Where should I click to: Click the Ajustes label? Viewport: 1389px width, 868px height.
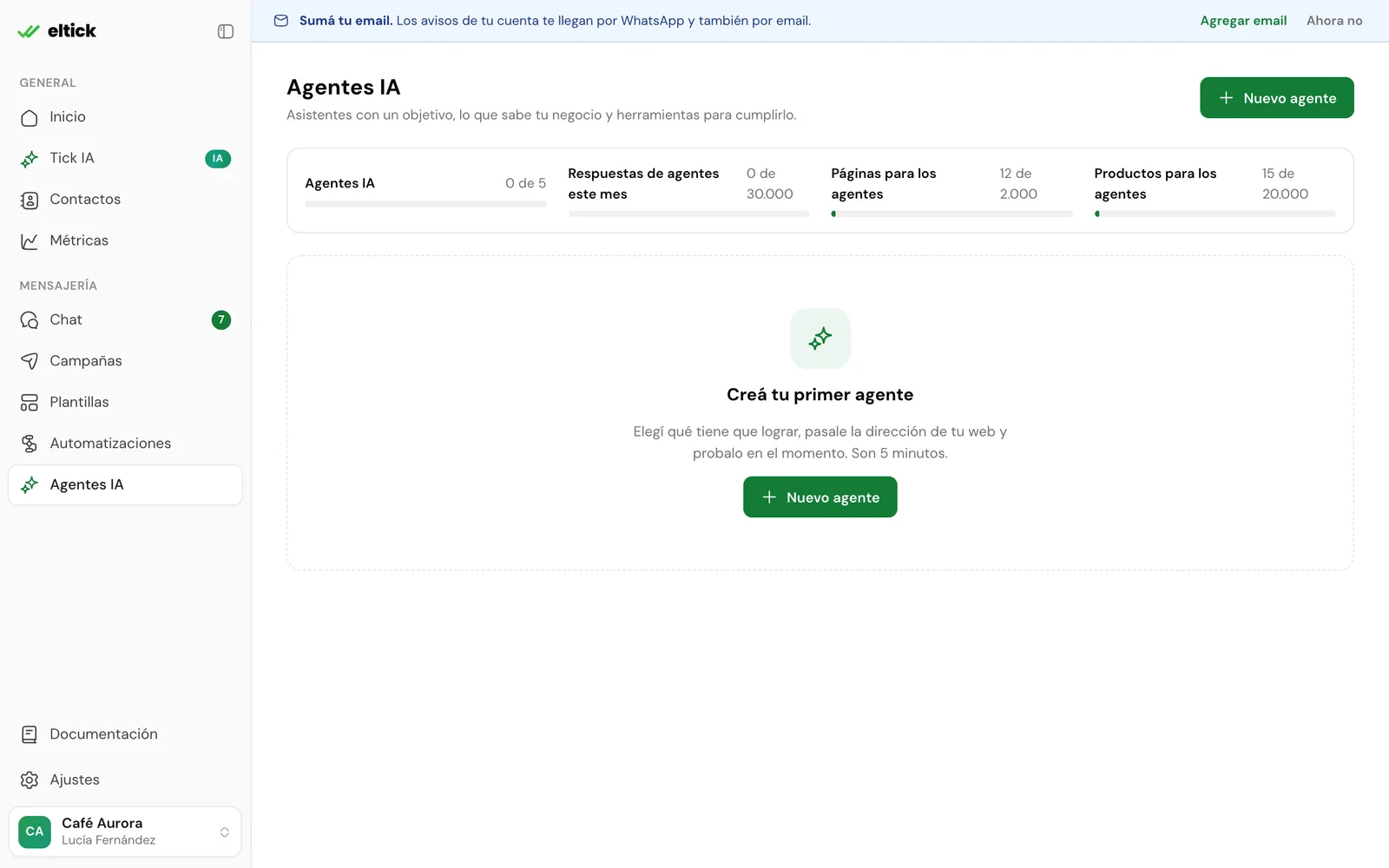coord(75,780)
